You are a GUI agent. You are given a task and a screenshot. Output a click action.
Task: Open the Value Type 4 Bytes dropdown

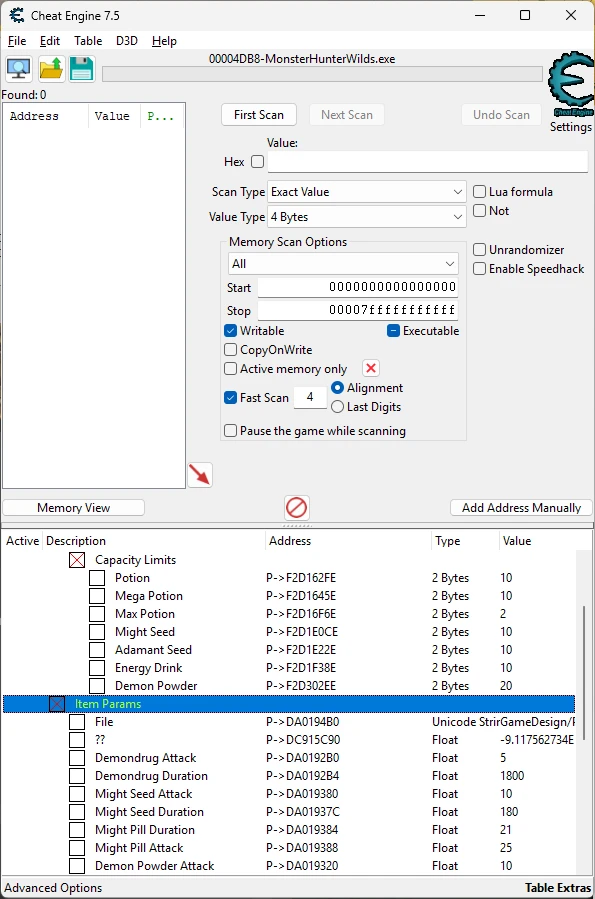point(366,217)
